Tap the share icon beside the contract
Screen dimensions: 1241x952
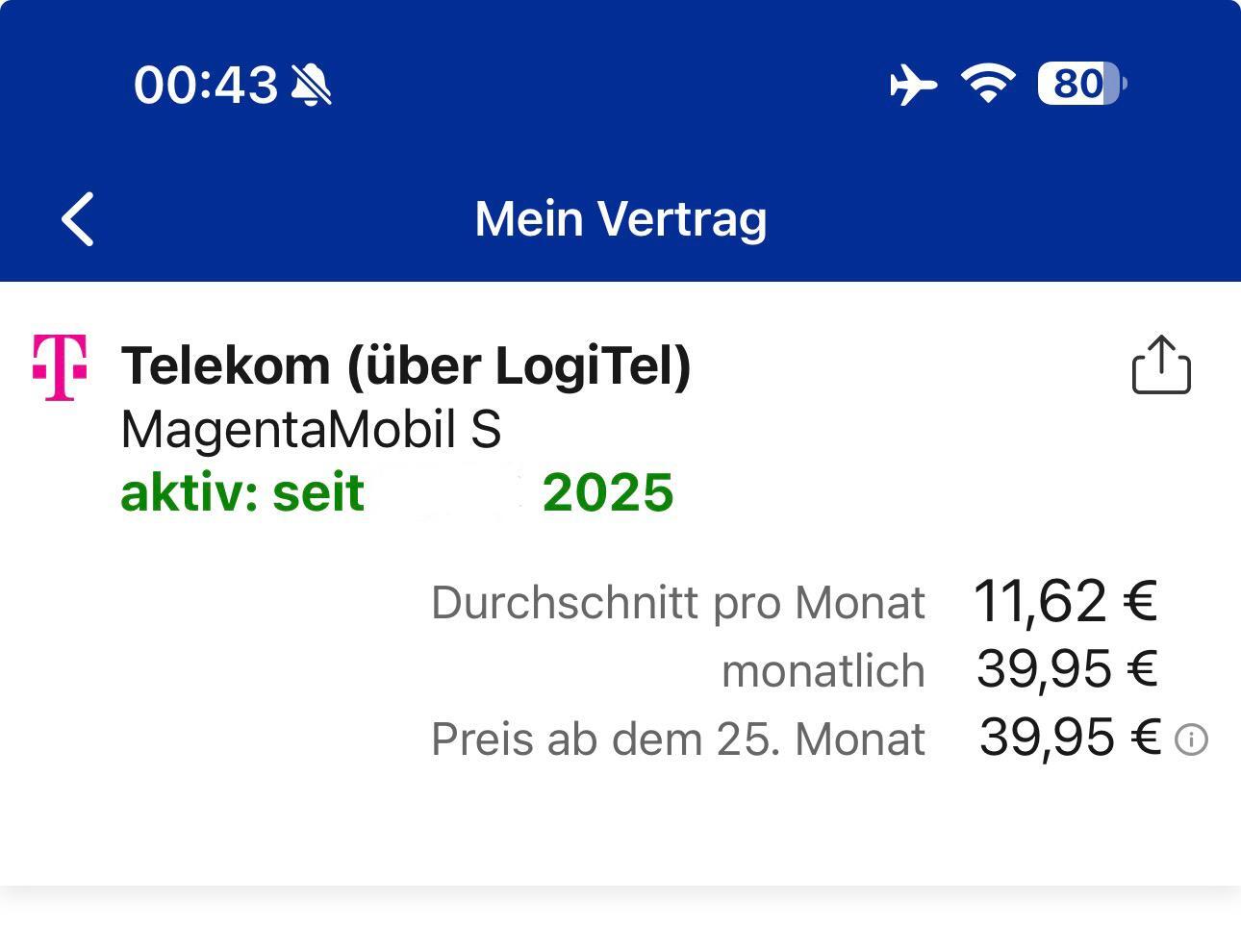pyautogui.click(x=1161, y=364)
